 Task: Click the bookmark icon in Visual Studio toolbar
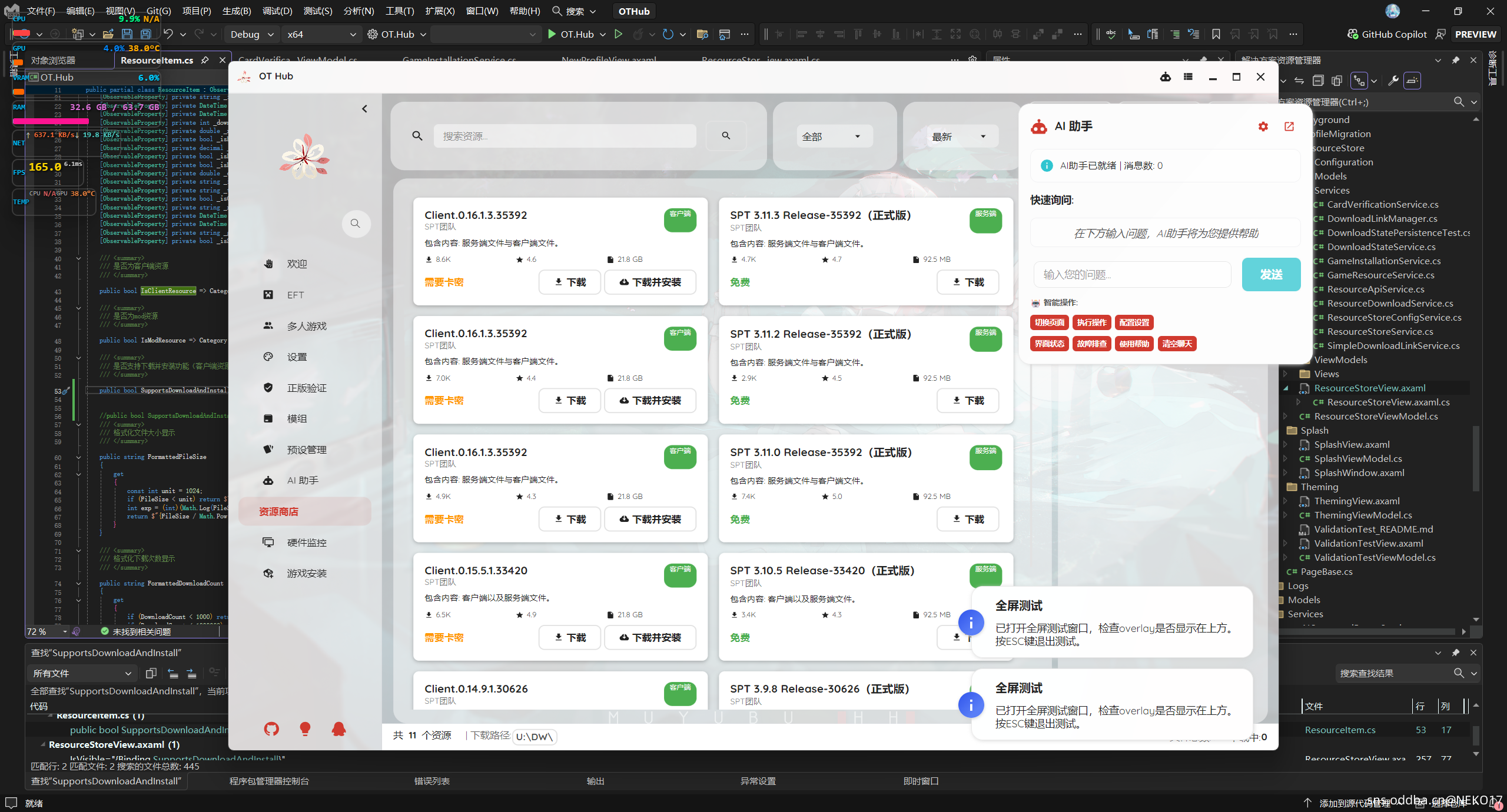1216,34
